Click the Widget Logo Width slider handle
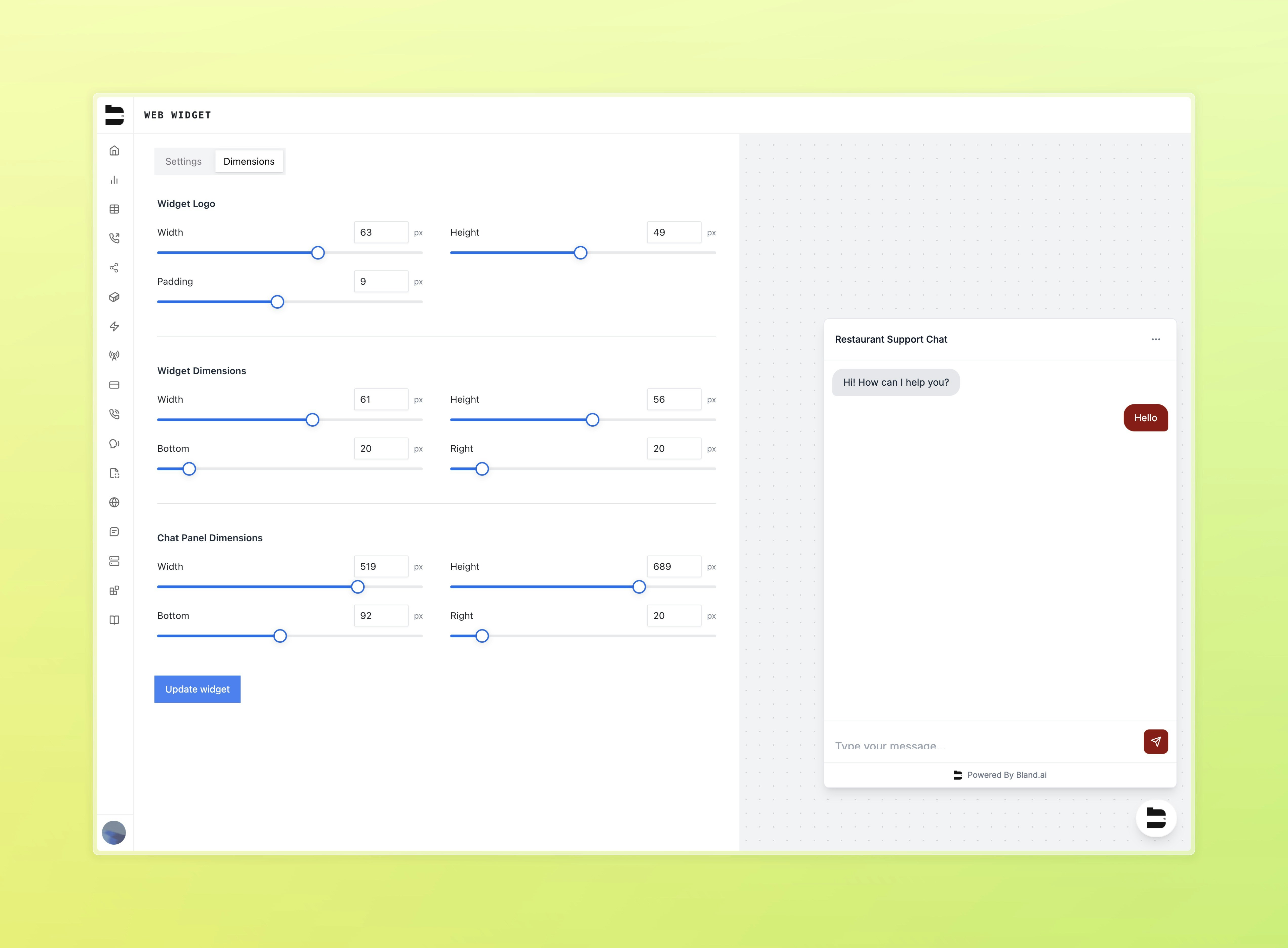The height and width of the screenshot is (948, 1288). coord(318,252)
